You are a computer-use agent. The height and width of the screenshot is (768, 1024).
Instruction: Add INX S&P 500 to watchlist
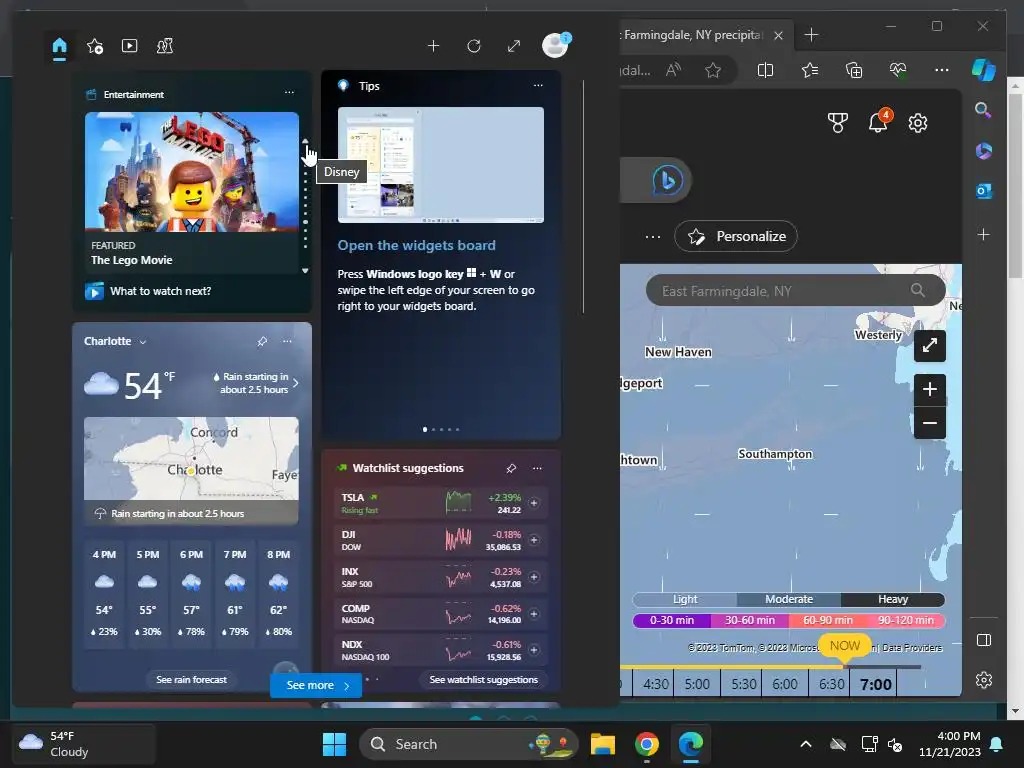tap(534, 577)
